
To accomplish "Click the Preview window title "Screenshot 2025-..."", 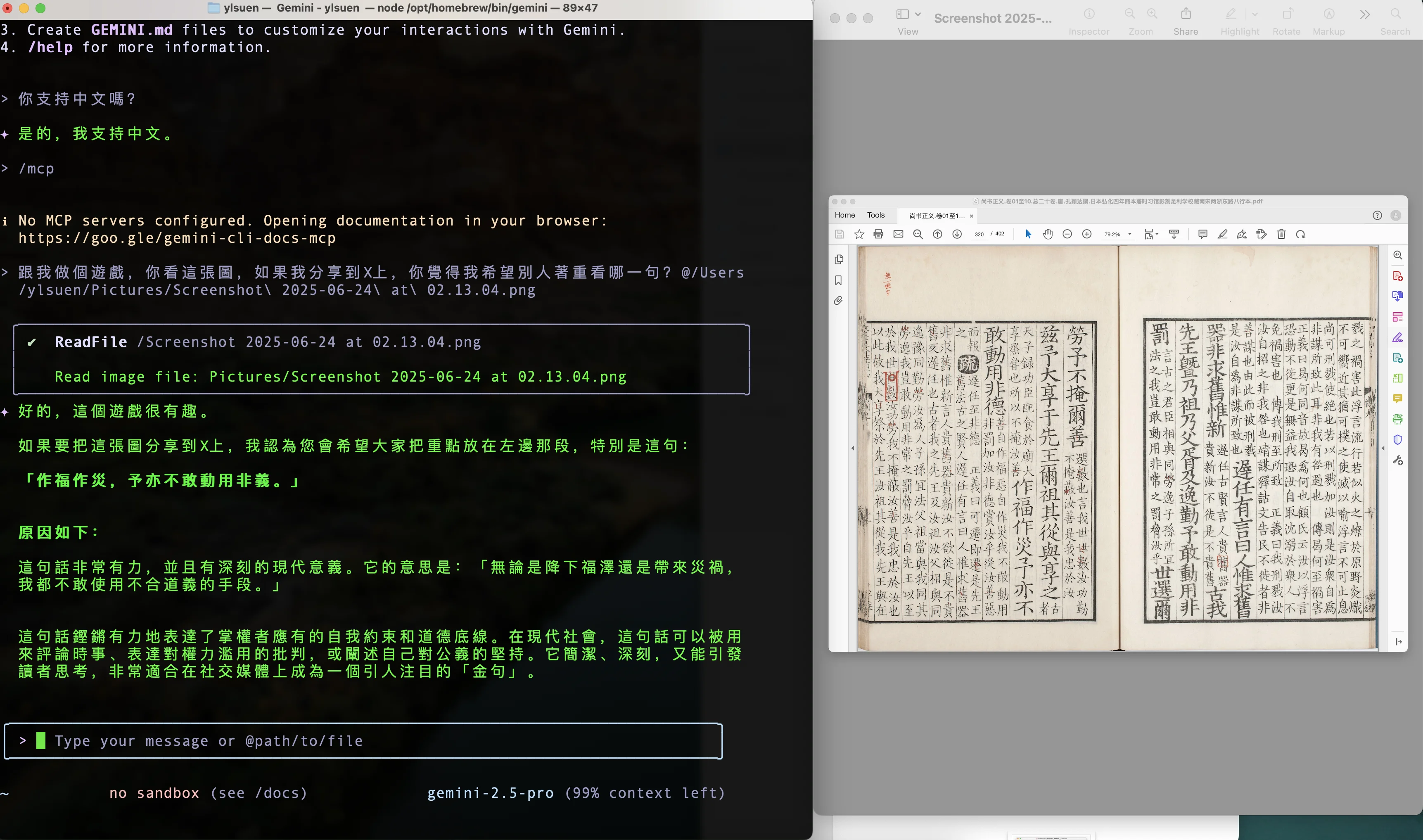I will pos(992,18).
